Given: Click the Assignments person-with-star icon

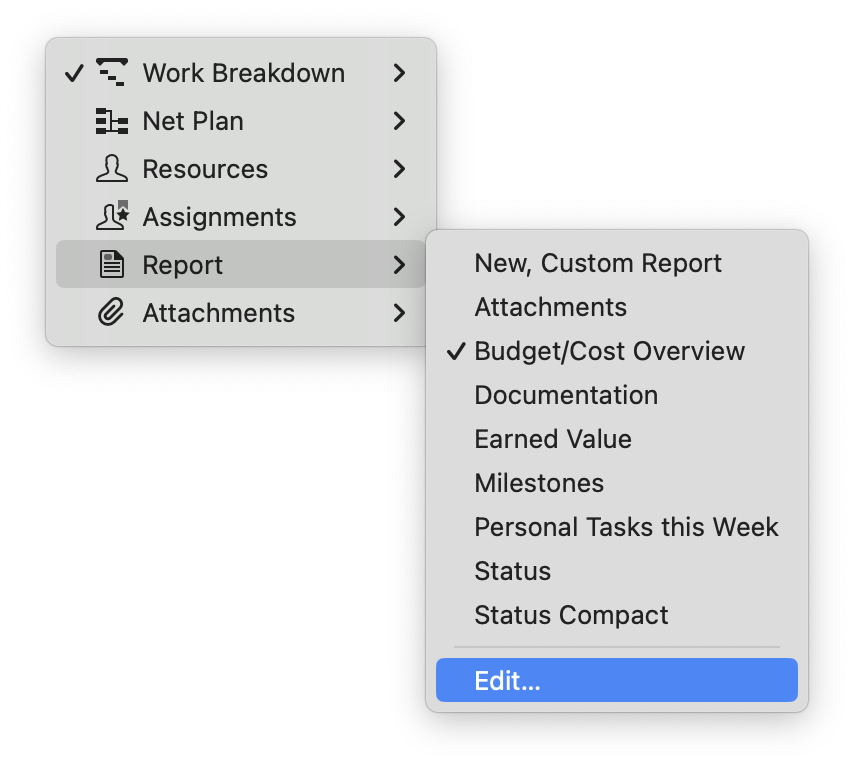Looking at the screenshot, I should coord(113,216).
